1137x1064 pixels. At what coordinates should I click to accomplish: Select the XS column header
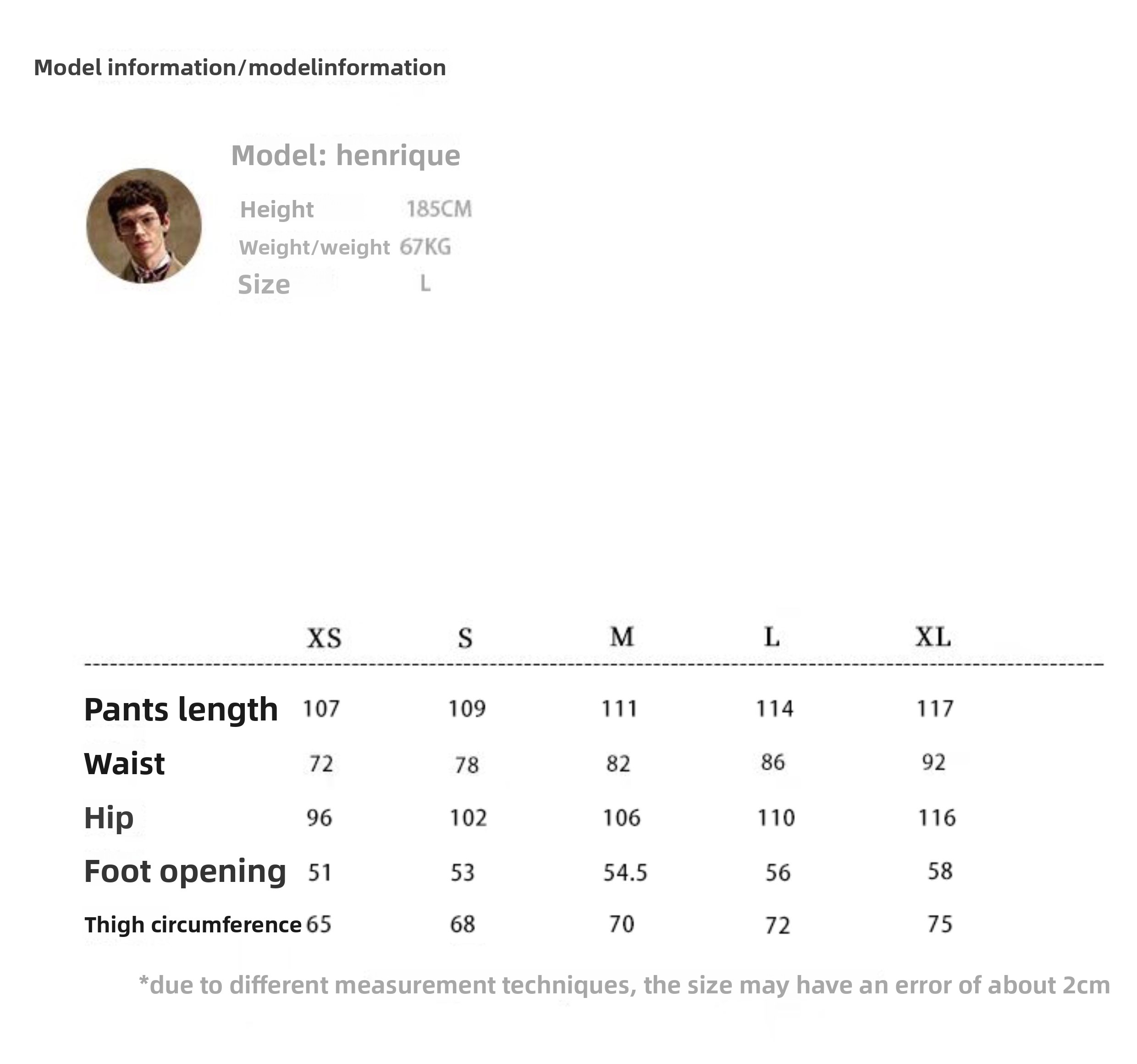coord(324,637)
